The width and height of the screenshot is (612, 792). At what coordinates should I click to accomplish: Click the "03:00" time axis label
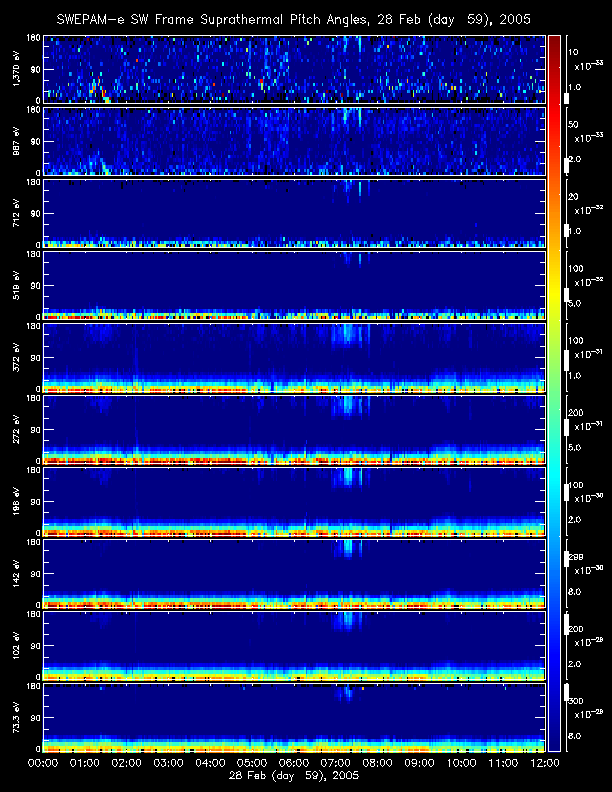click(x=168, y=763)
